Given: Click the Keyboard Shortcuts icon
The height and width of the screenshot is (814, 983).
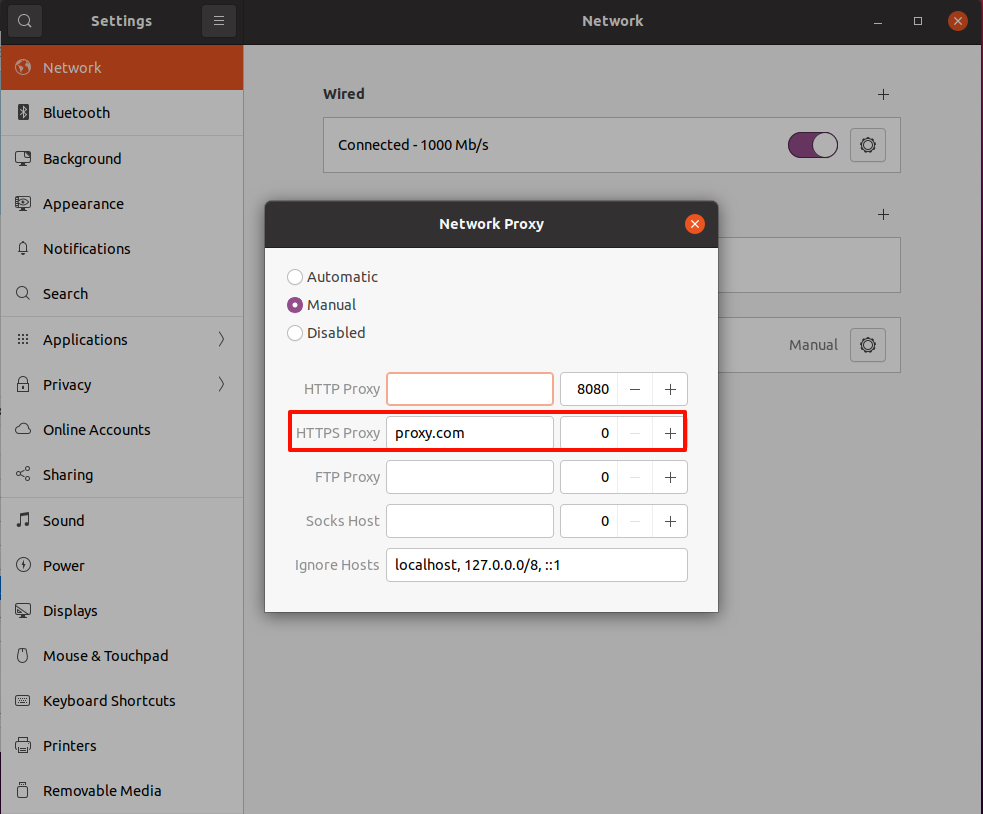Looking at the screenshot, I should (23, 700).
